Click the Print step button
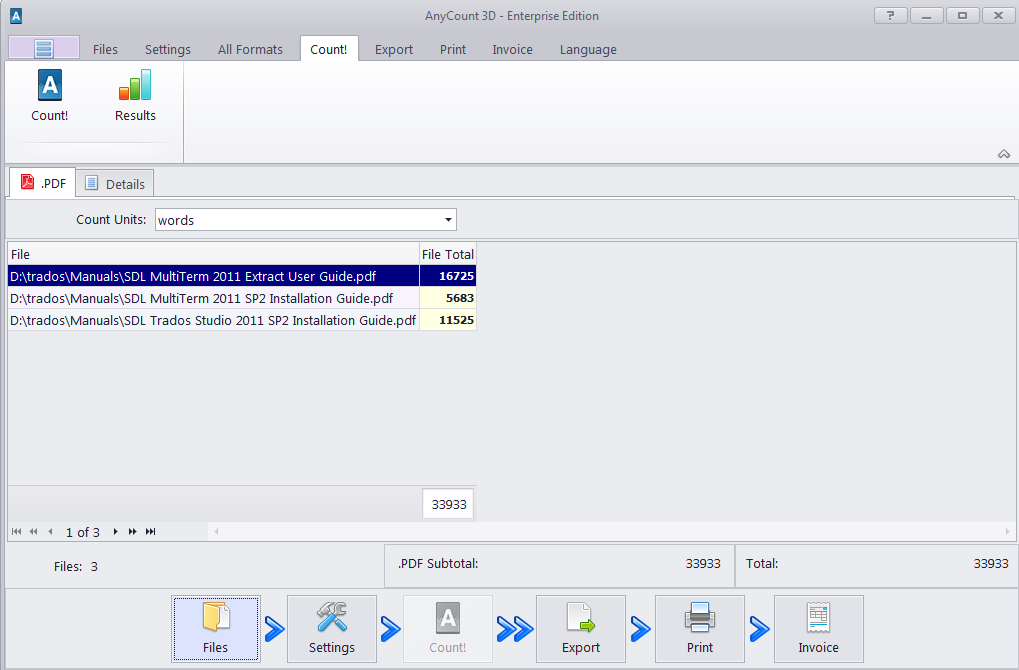Viewport: 1019px width, 670px height. tap(699, 628)
